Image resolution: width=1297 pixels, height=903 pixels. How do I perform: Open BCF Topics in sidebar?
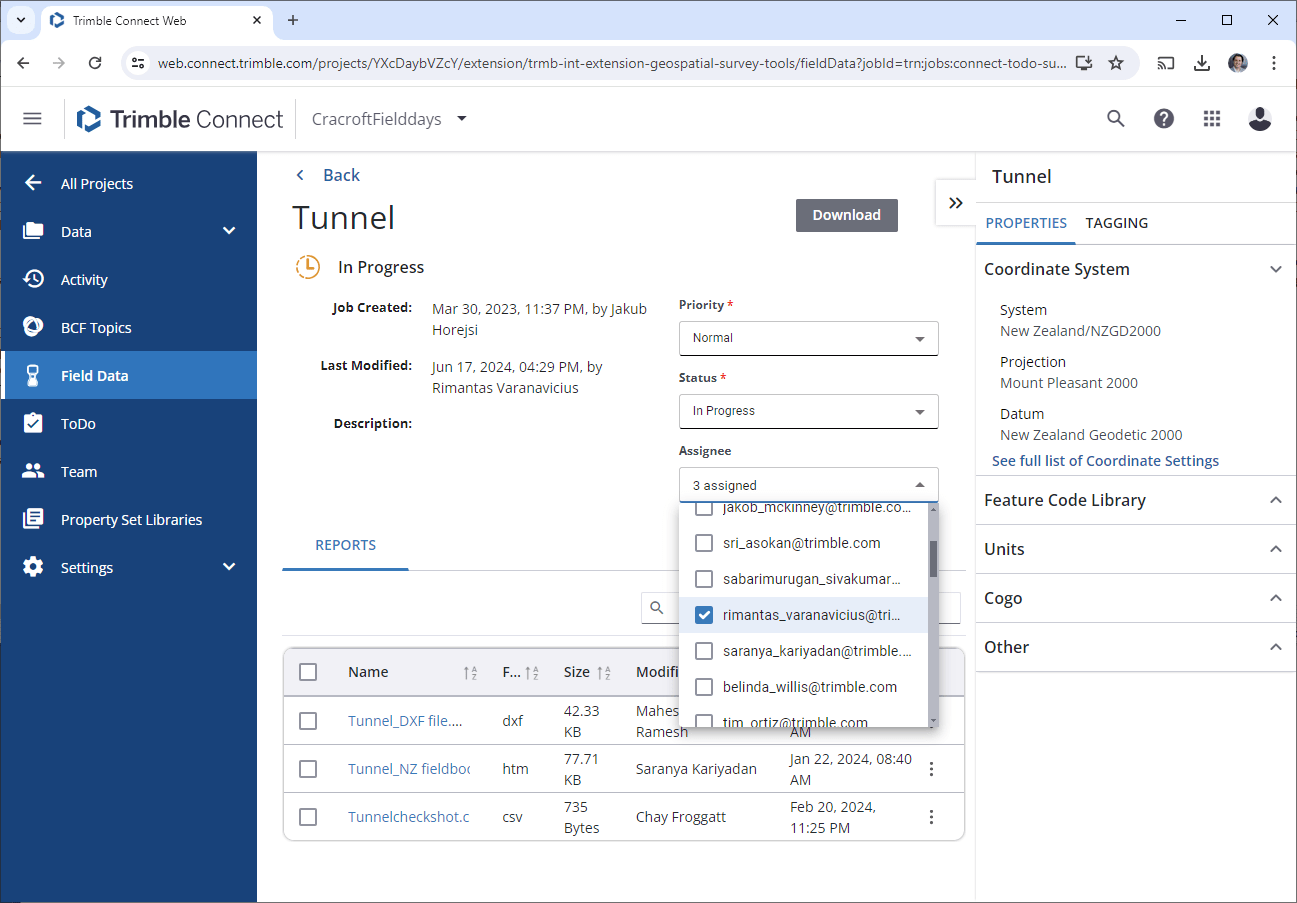[x=96, y=328]
